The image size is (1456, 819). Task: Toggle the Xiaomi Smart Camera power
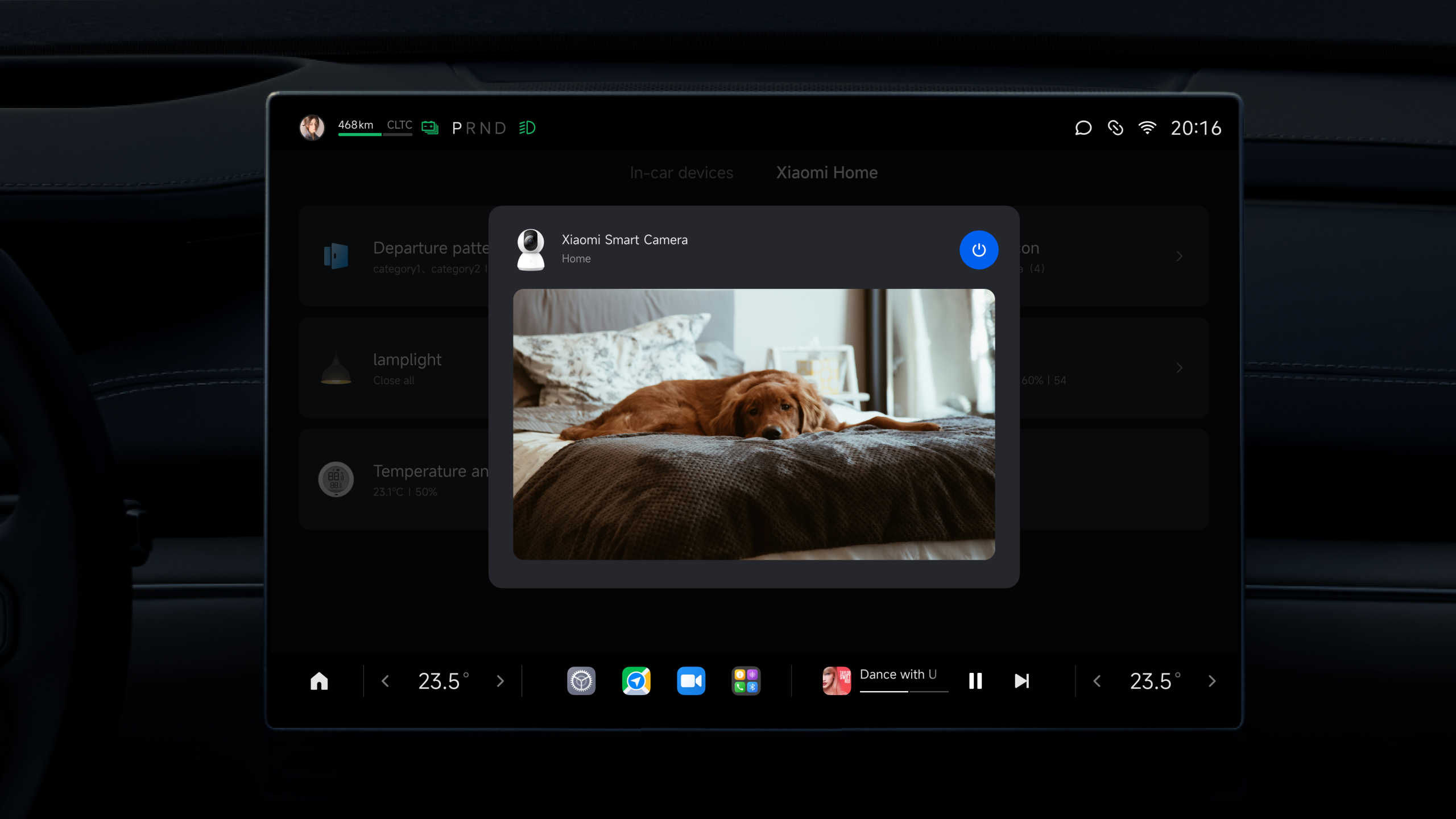point(979,250)
